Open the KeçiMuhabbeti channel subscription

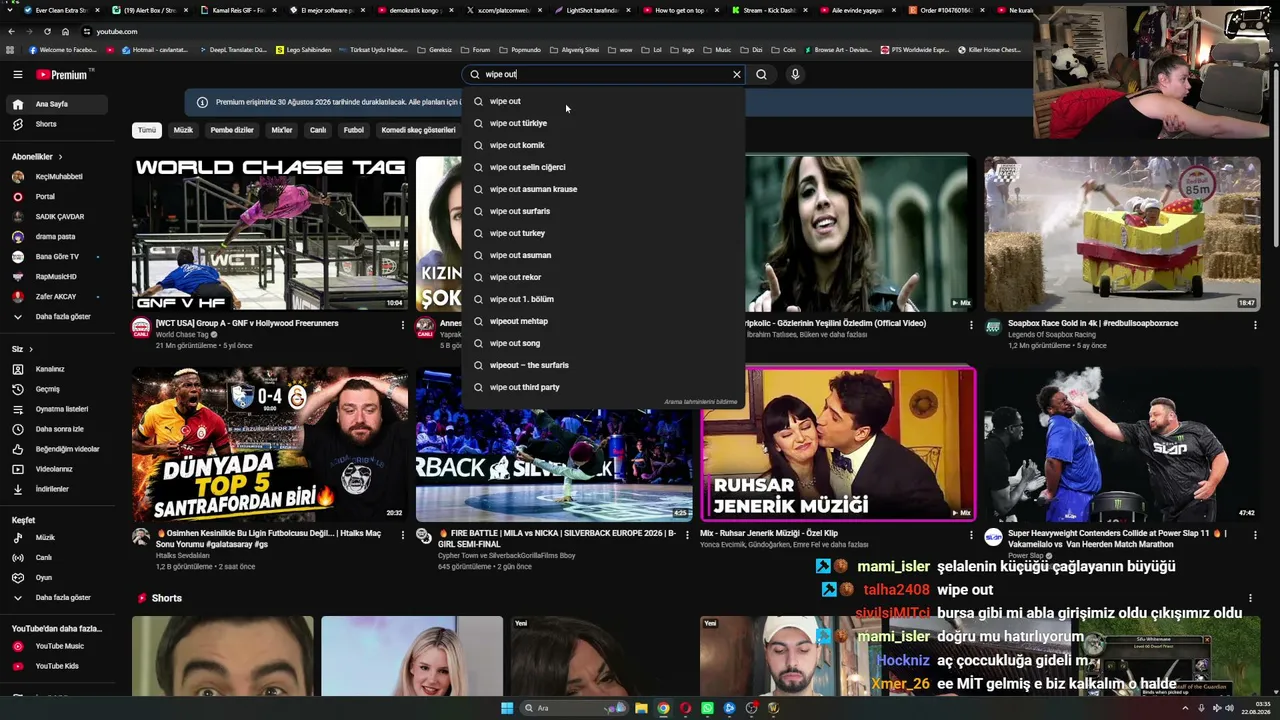(56, 177)
